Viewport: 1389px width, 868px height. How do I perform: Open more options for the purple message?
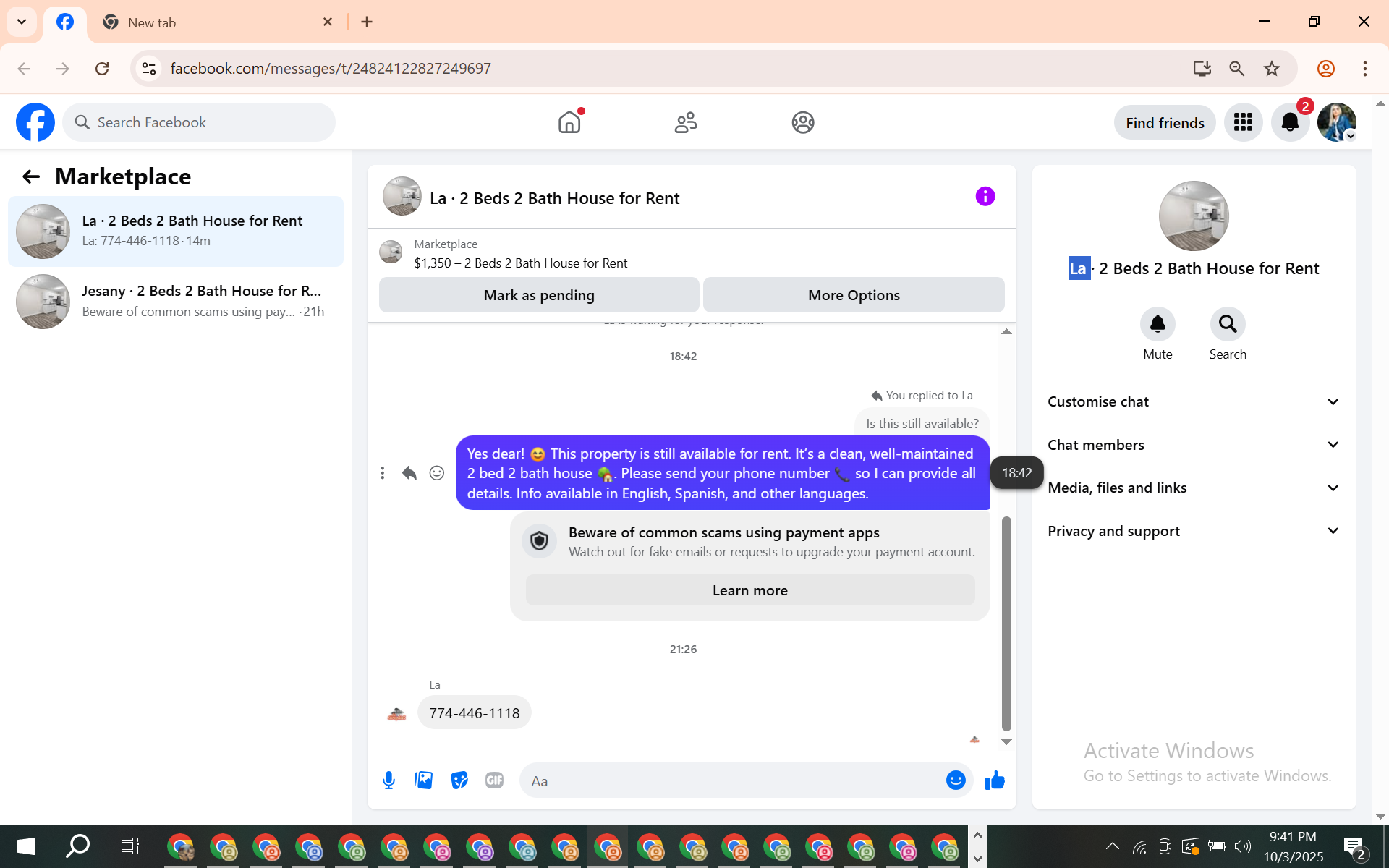pos(382,473)
